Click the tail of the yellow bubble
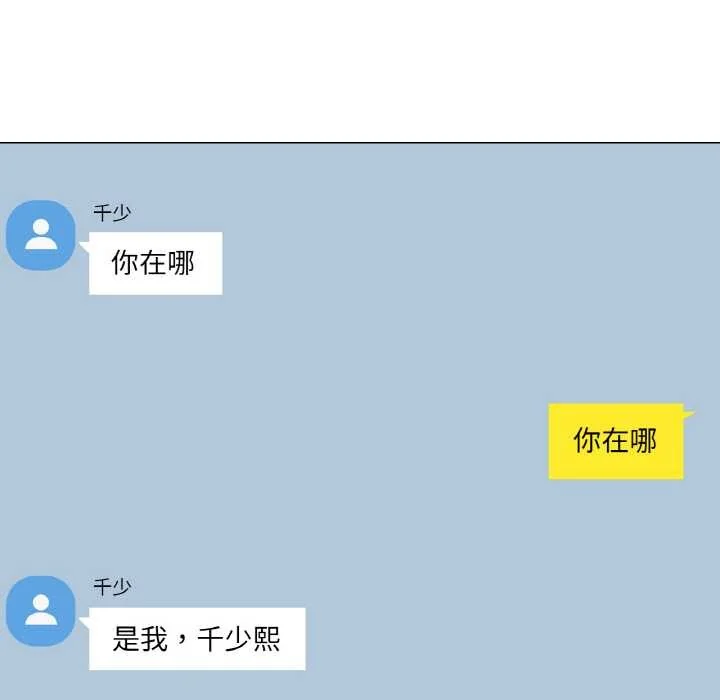 (x=688, y=415)
